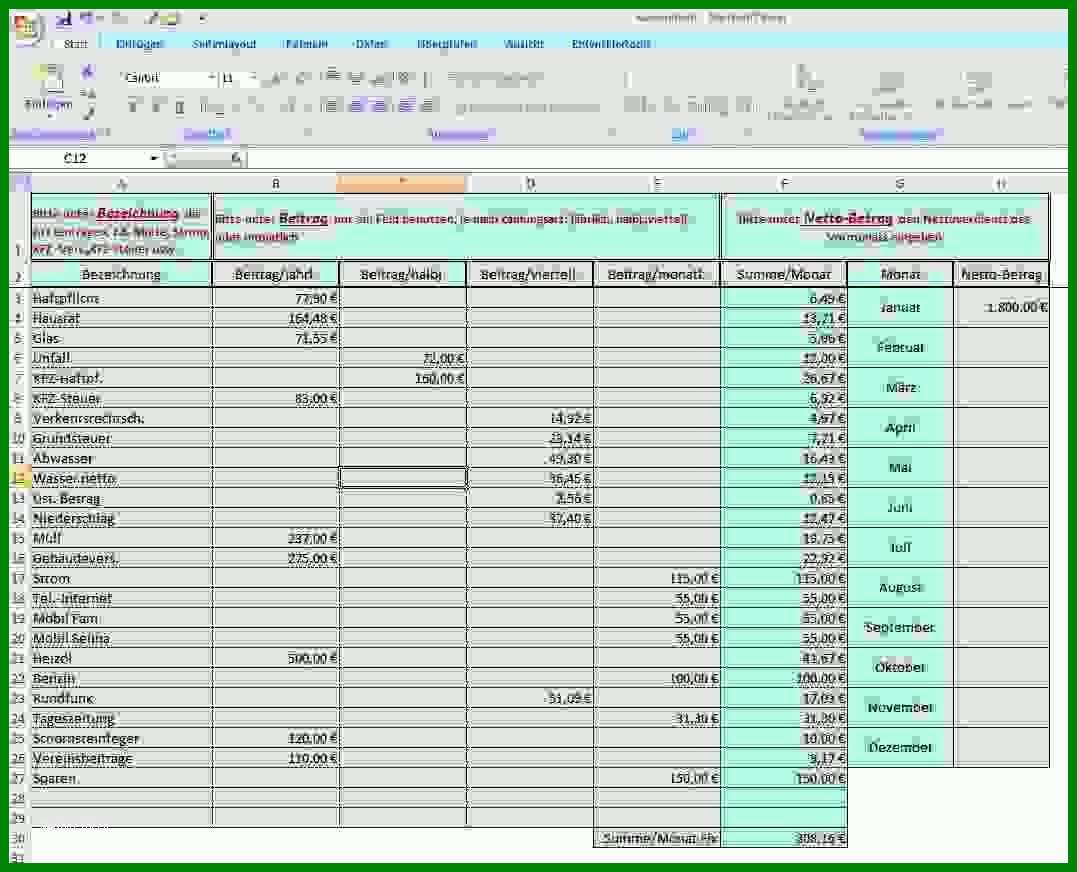Click the 1.800,00 € Netto-Betrag cell
Image resolution: width=1077 pixels, height=872 pixels.
(1001, 308)
